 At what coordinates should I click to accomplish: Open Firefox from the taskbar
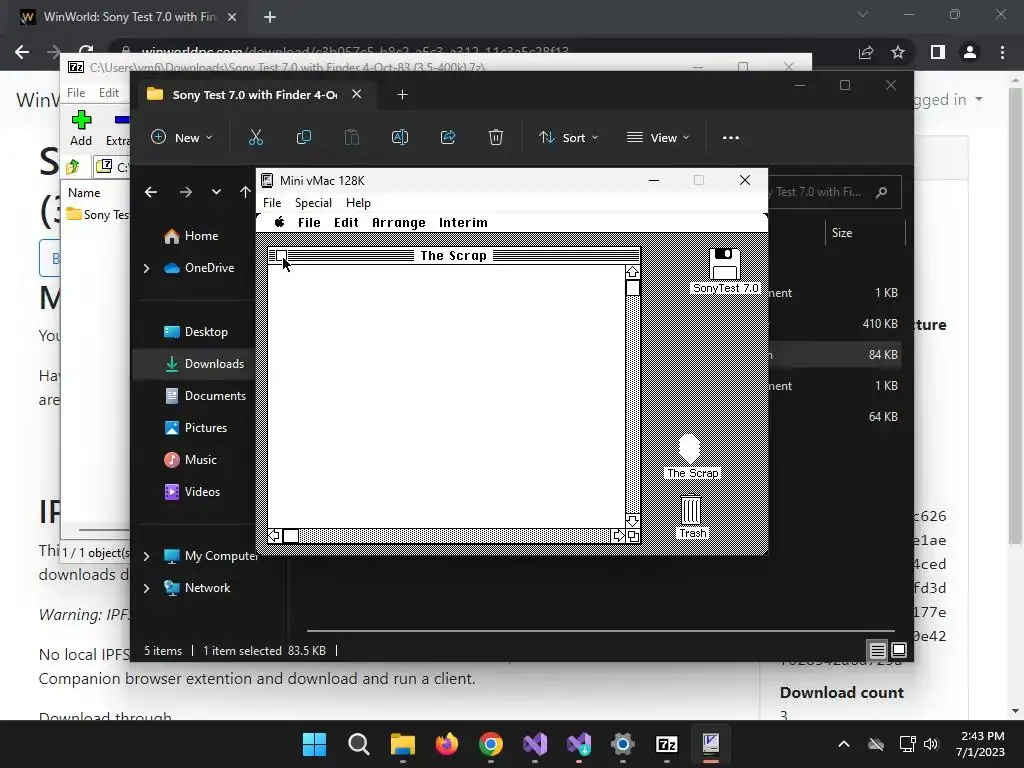tap(447, 744)
